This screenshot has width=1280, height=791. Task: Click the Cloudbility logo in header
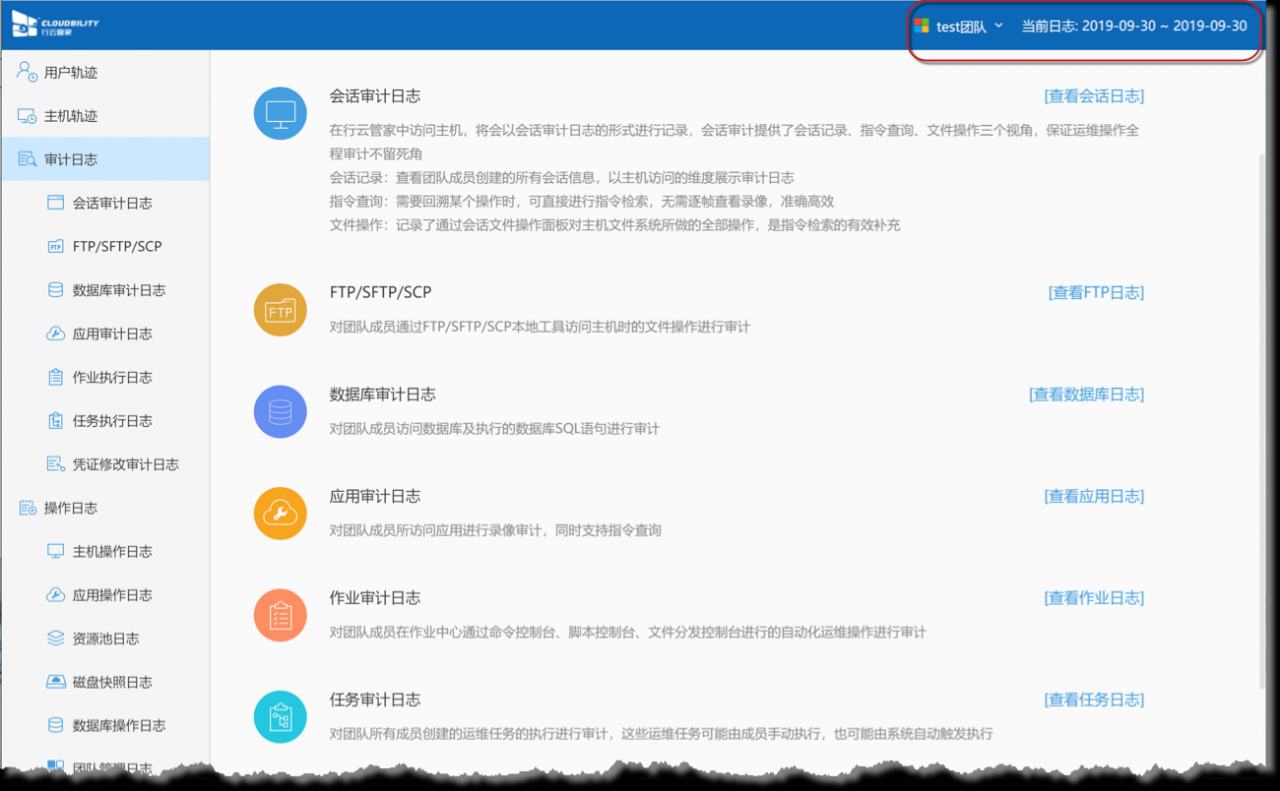click(56, 25)
